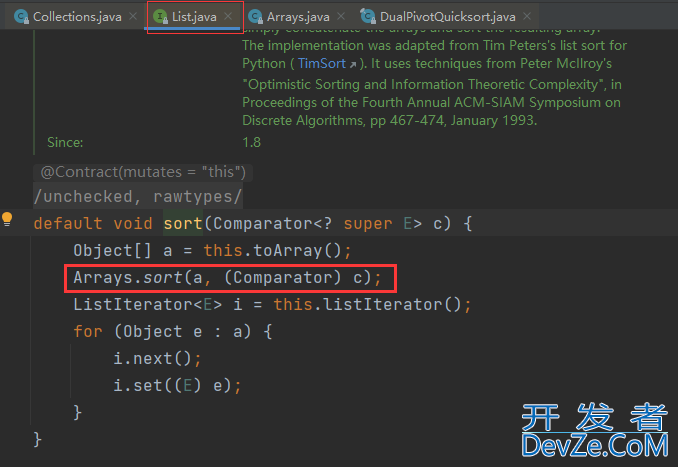678x467 pixels.
Task: Click the super keyword in generic bound
Action: pyautogui.click(x=368, y=224)
